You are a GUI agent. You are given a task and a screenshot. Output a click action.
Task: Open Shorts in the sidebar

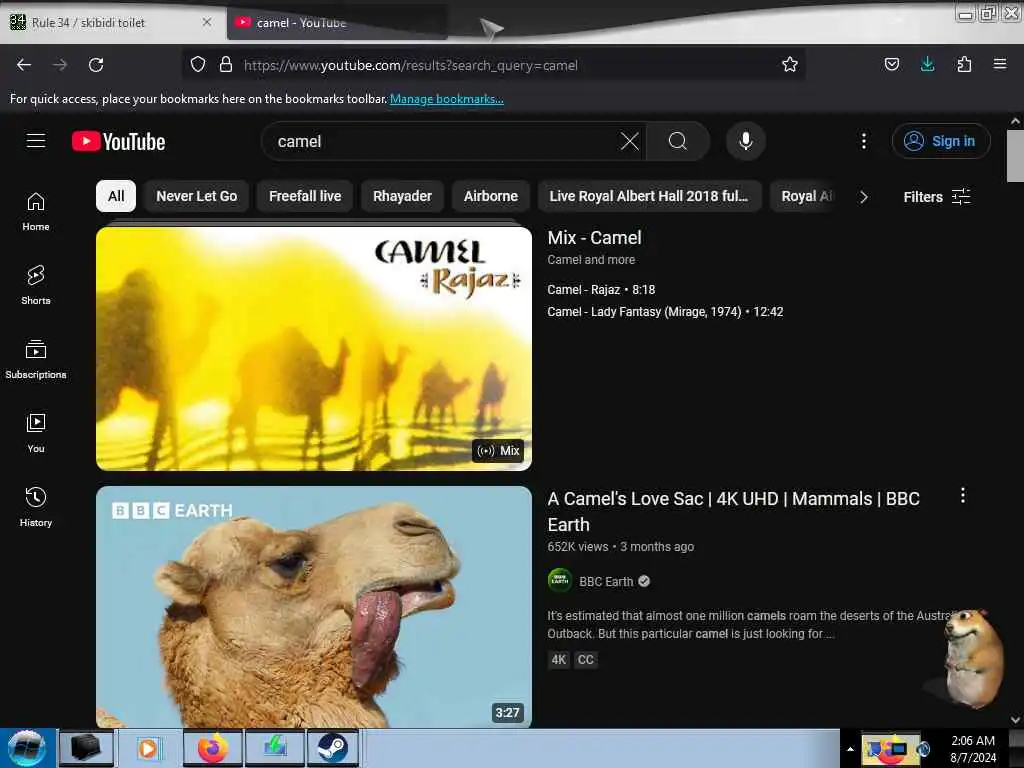(x=36, y=285)
